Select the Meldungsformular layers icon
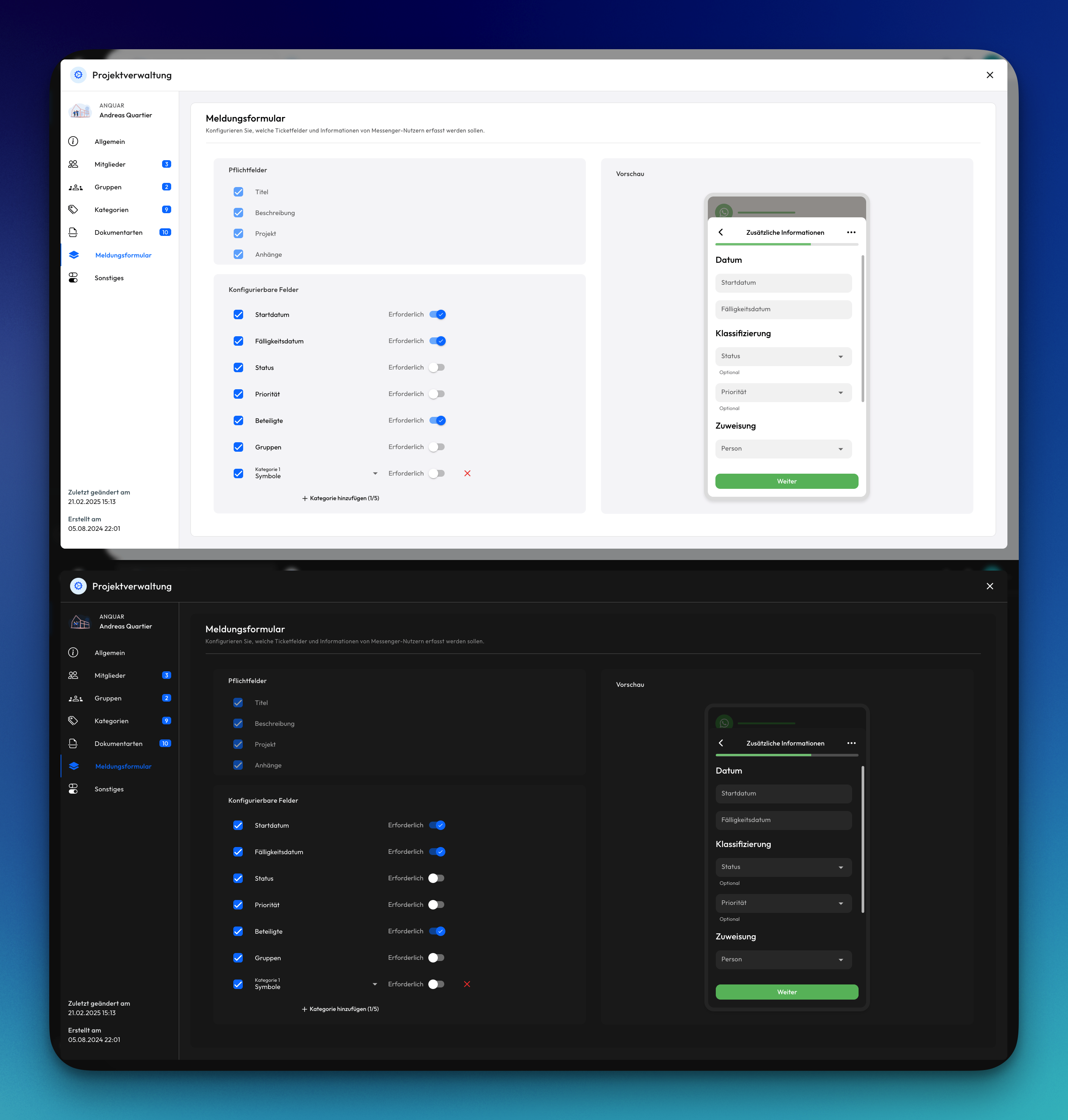This screenshot has width=1068, height=1120. point(74,255)
